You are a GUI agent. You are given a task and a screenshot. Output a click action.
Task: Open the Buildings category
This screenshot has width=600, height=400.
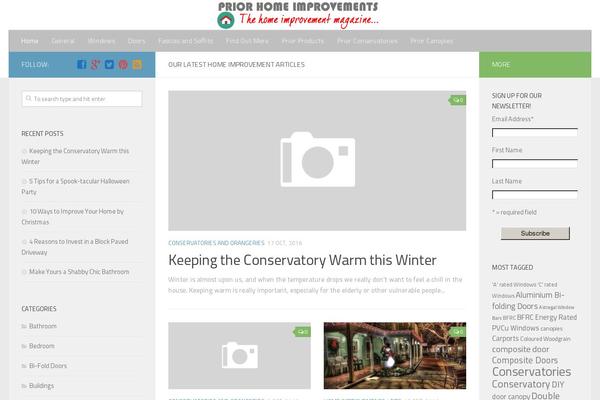[x=41, y=386]
